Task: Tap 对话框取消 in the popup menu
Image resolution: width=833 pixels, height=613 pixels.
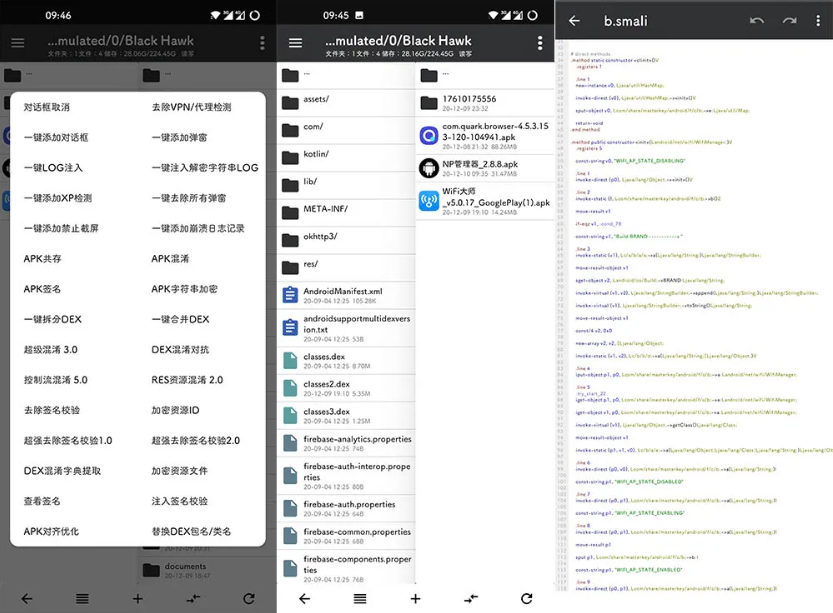Action: click(47, 107)
